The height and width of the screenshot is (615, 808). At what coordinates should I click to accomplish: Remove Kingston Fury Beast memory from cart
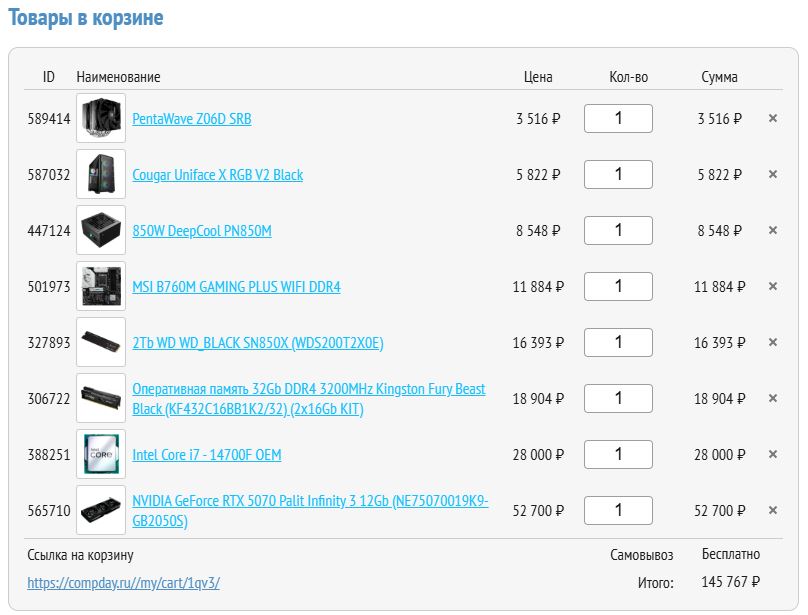(772, 398)
